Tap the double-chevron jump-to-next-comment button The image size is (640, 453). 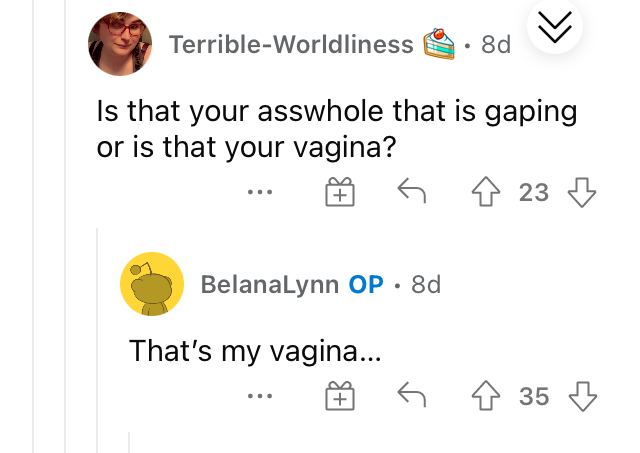pyautogui.click(x=555, y=27)
